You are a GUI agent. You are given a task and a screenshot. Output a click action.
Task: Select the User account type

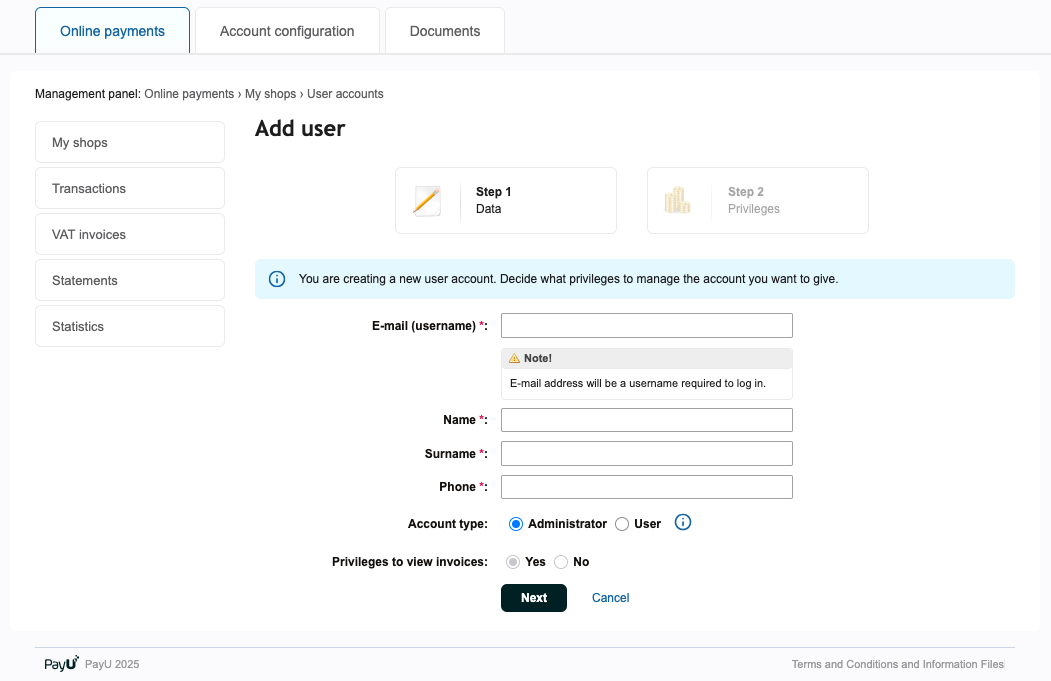pyautogui.click(x=622, y=523)
